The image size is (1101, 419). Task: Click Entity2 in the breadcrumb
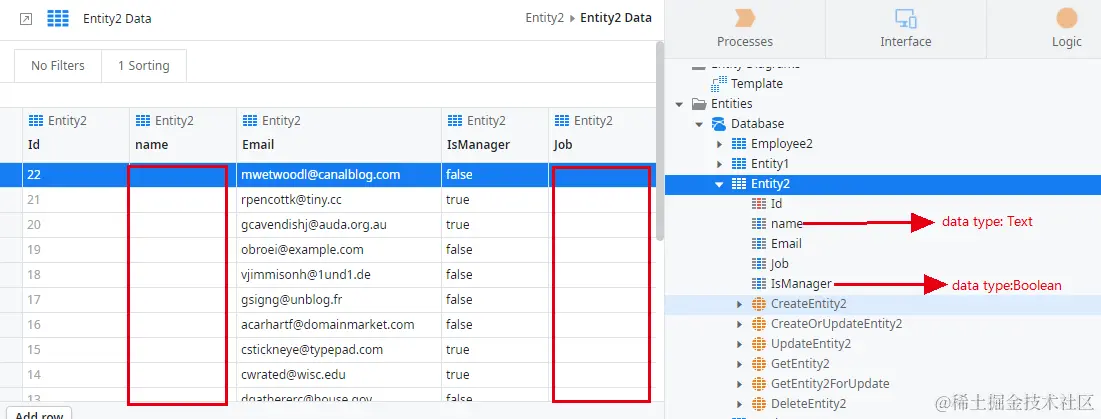[544, 18]
